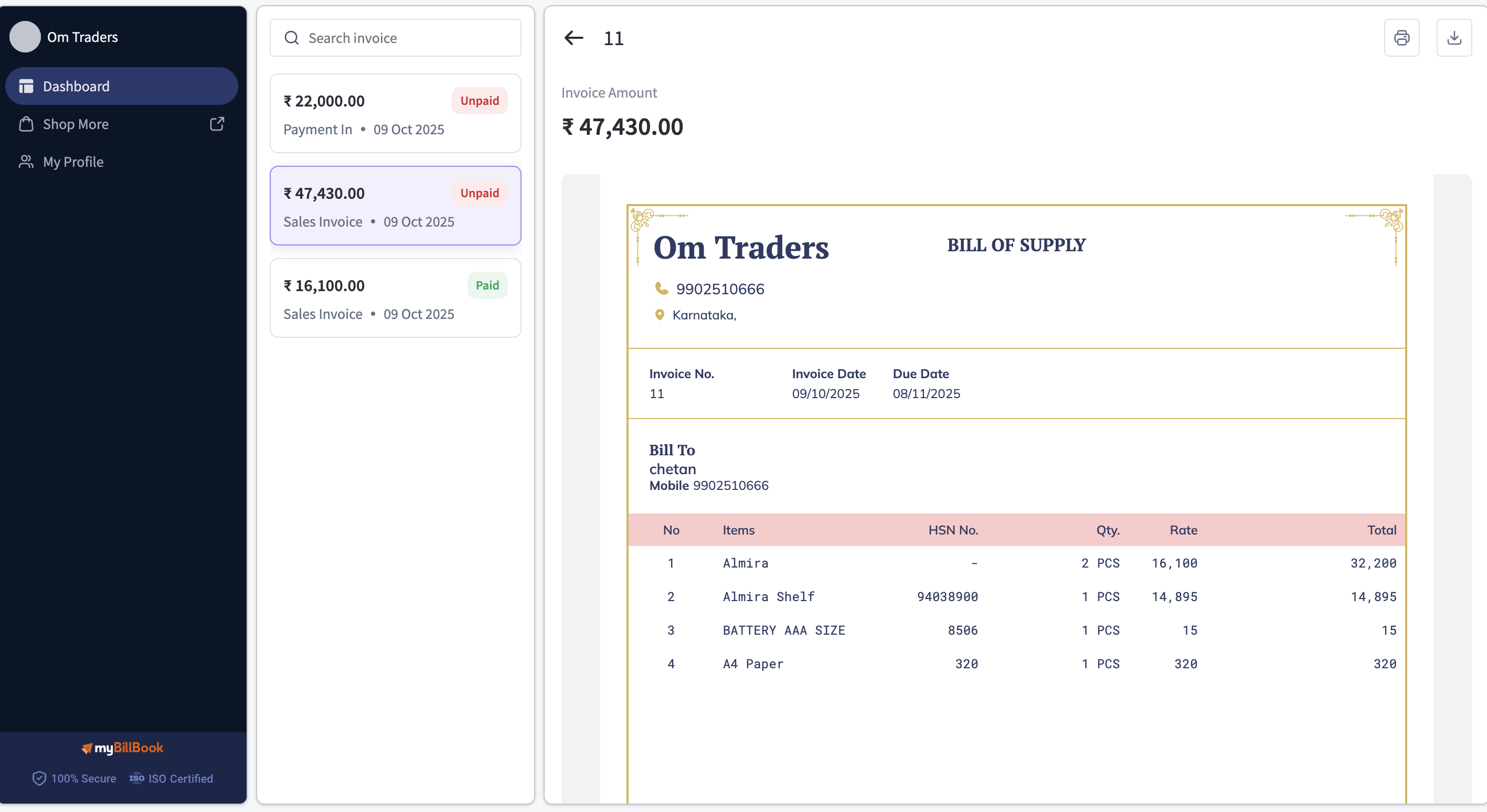Click the My Profile people icon
Viewport: 1487px width, 812px height.
[x=26, y=162]
